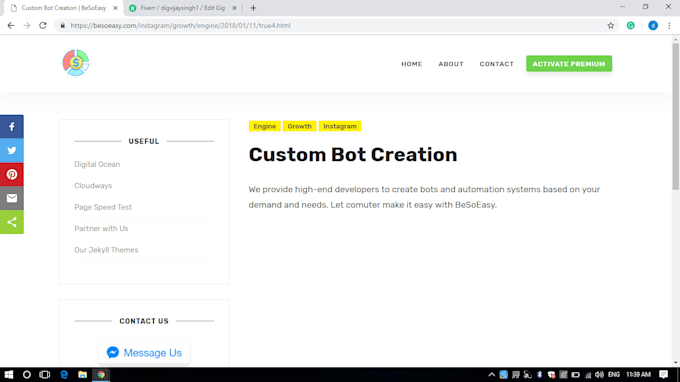Open ABOUT nav item
This screenshot has height=382, width=680.
coord(451,64)
